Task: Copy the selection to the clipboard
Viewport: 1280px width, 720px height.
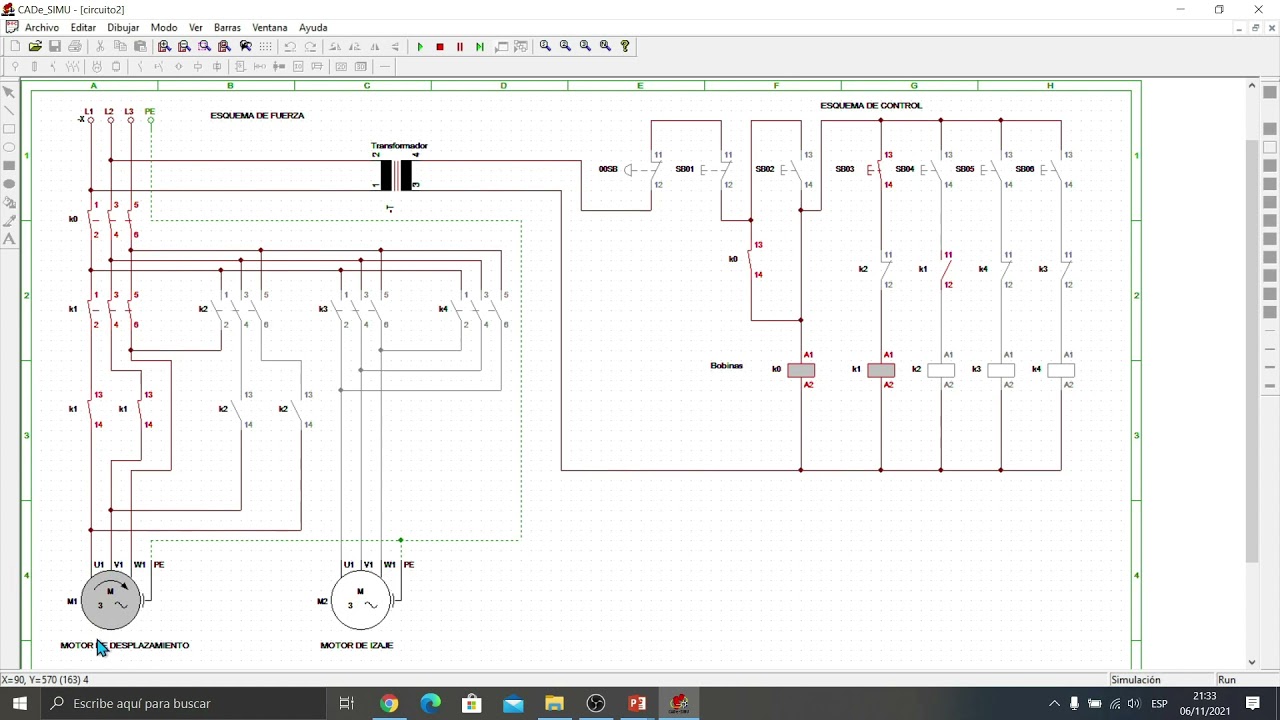Action: (120, 46)
